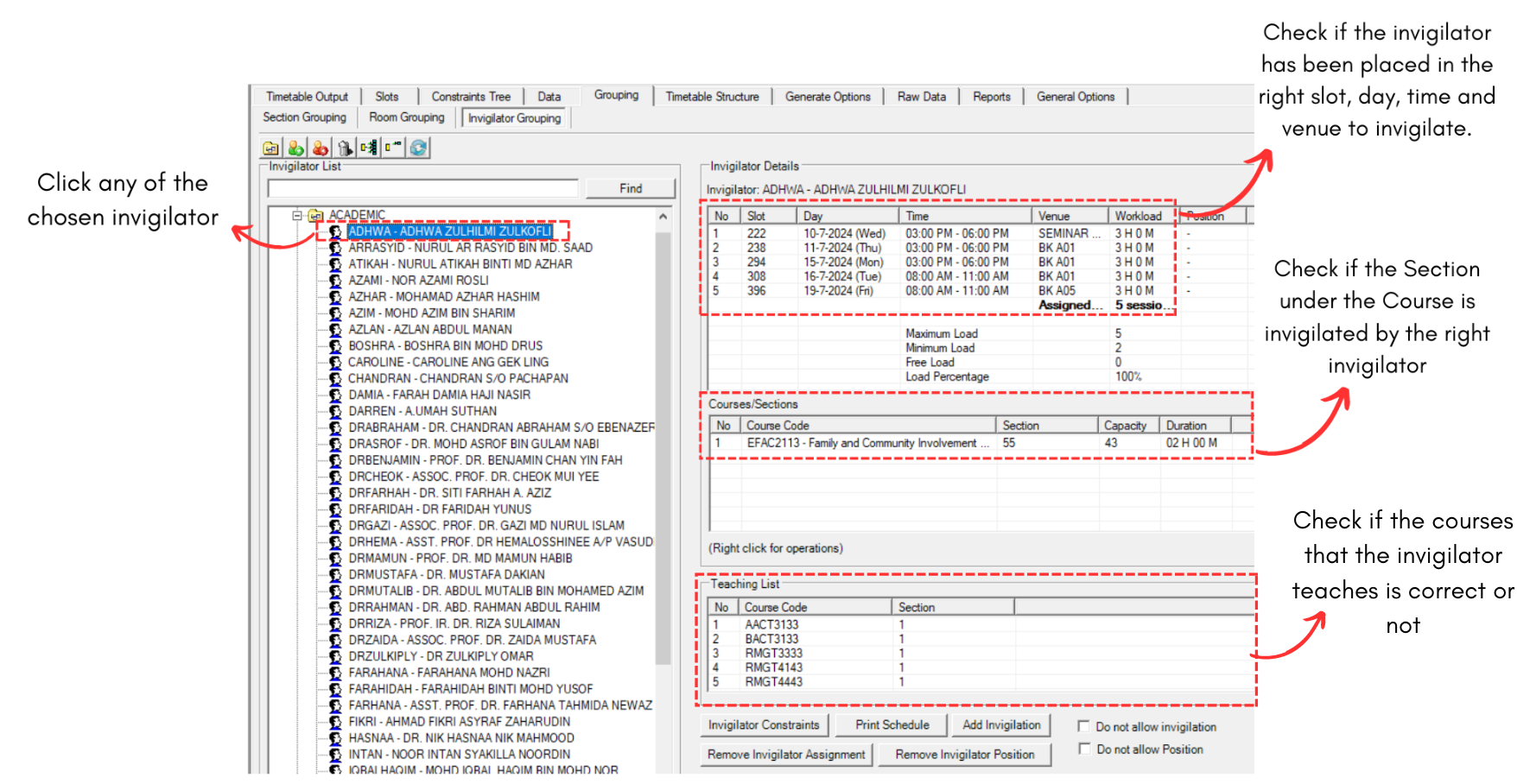The image size is (1517, 784).
Task: Click scroll-up arrow of invigilator list
Action: [x=663, y=217]
